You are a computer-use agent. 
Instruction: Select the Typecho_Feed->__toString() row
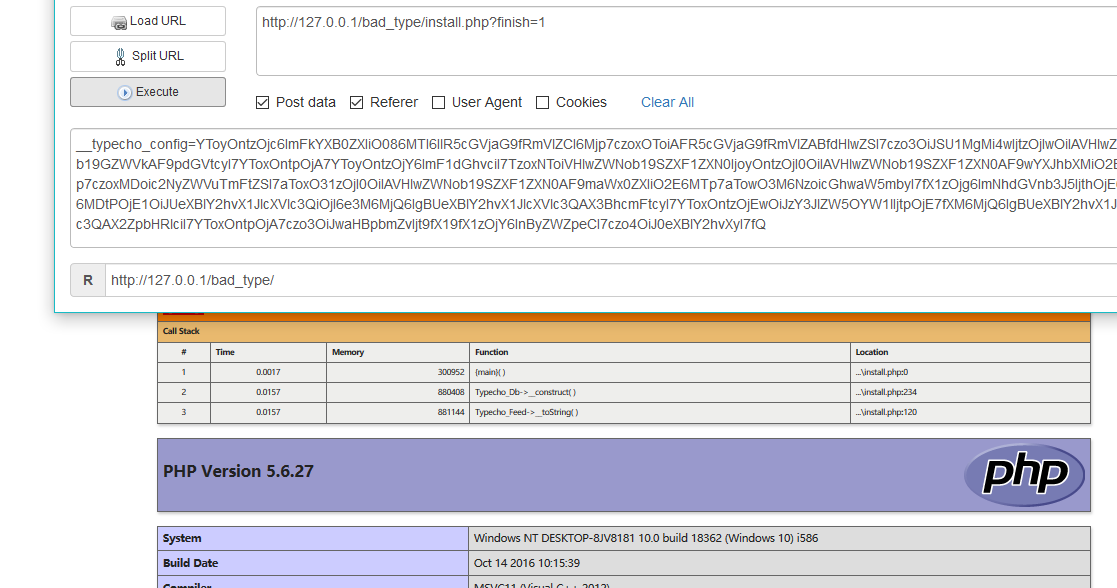[527, 412]
